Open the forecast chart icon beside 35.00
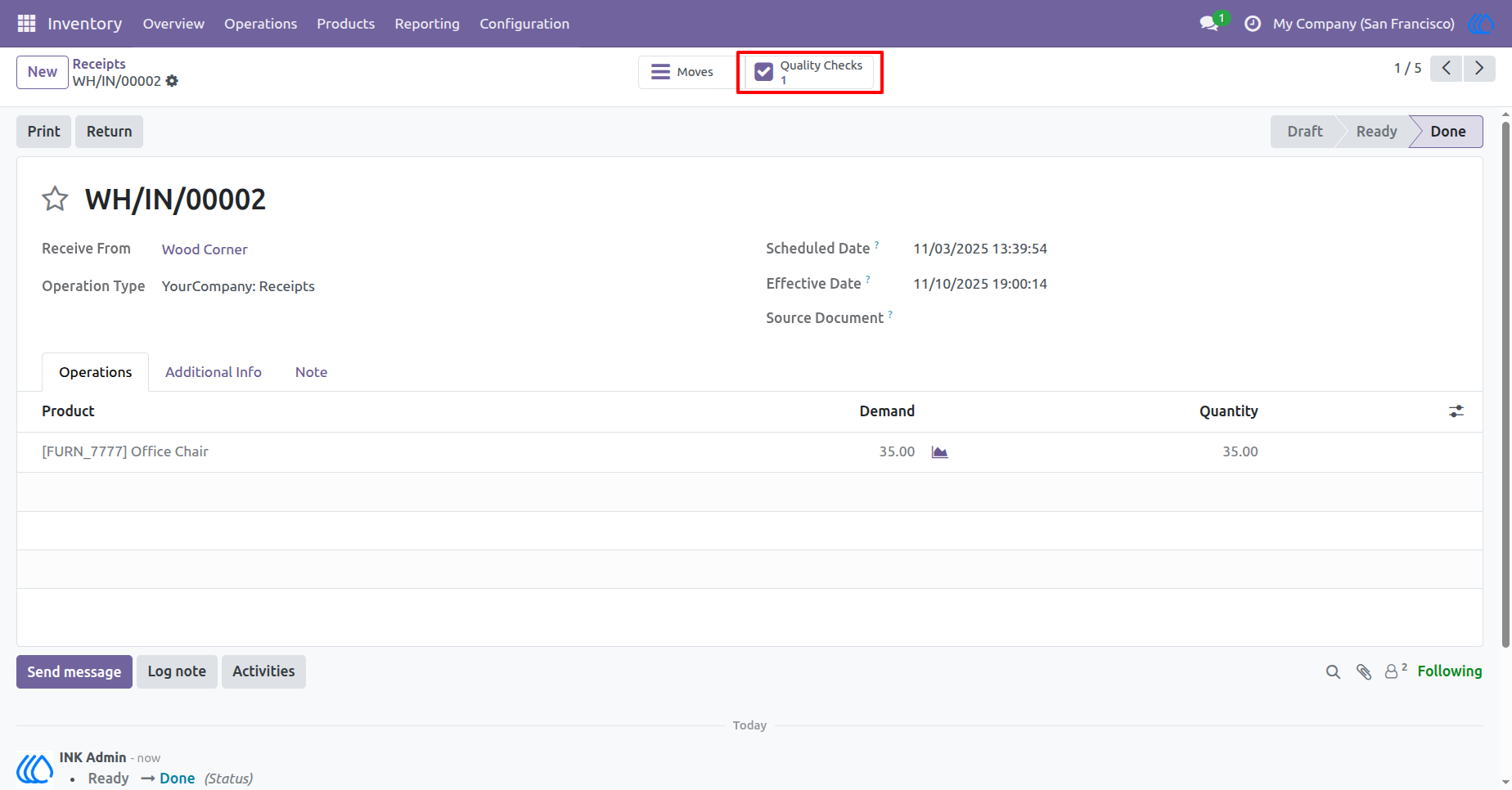1512x790 pixels. coord(939,452)
